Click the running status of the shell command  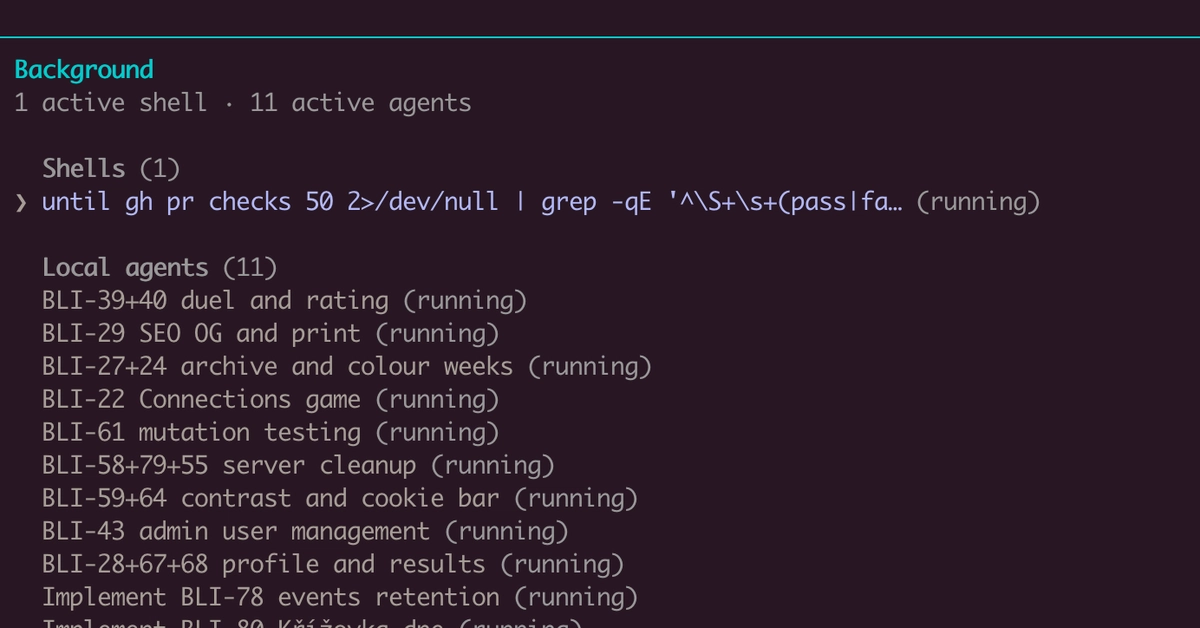978,202
